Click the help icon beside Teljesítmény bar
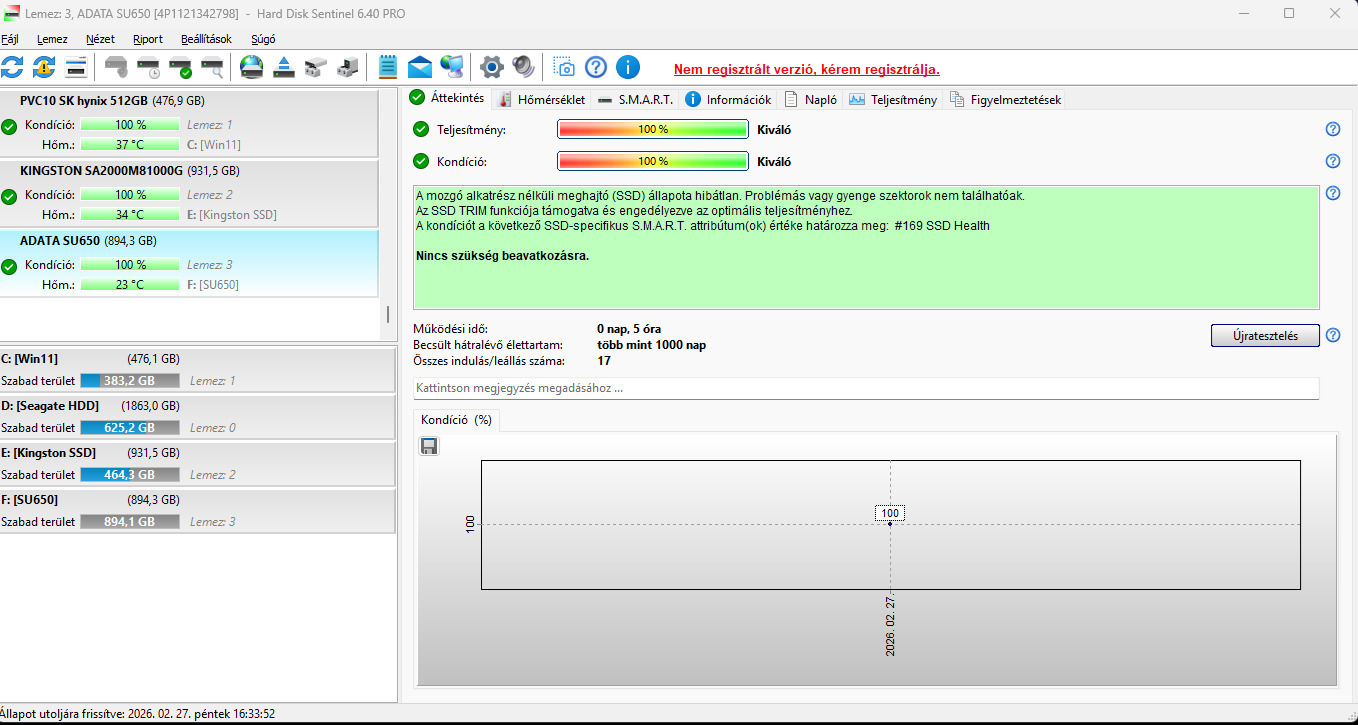The width and height of the screenshot is (1358, 725). pos(1333,129)
